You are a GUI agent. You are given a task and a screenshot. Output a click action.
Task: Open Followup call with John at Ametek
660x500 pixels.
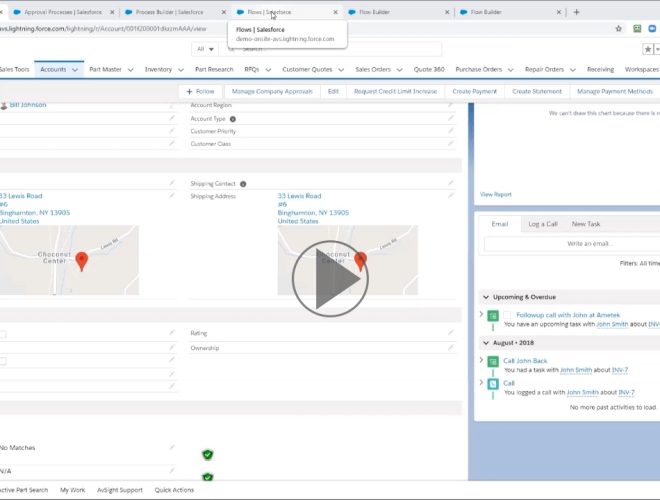pyautogui.click(x=568, y=315)
